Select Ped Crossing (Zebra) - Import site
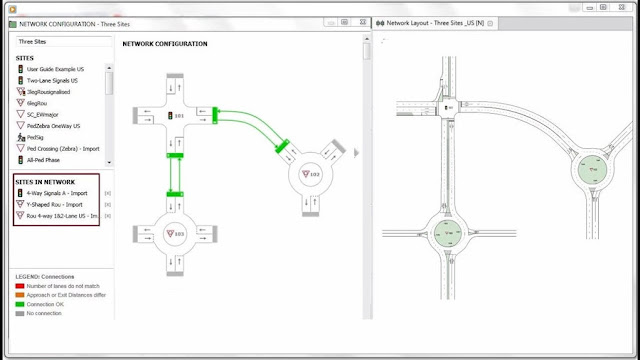The image size is (640, 360). point(63,149)
